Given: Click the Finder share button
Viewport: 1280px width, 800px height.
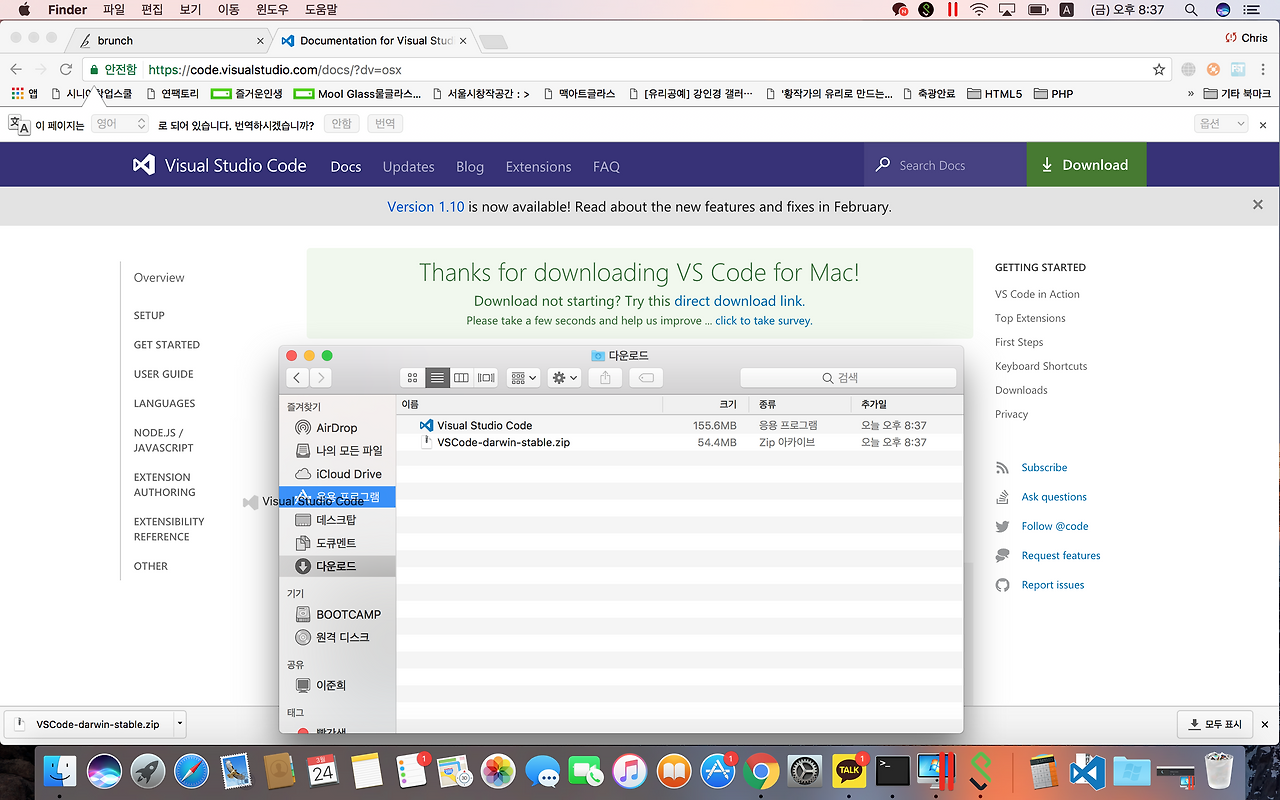Looking at the screenshot, I should coord(605,378).
